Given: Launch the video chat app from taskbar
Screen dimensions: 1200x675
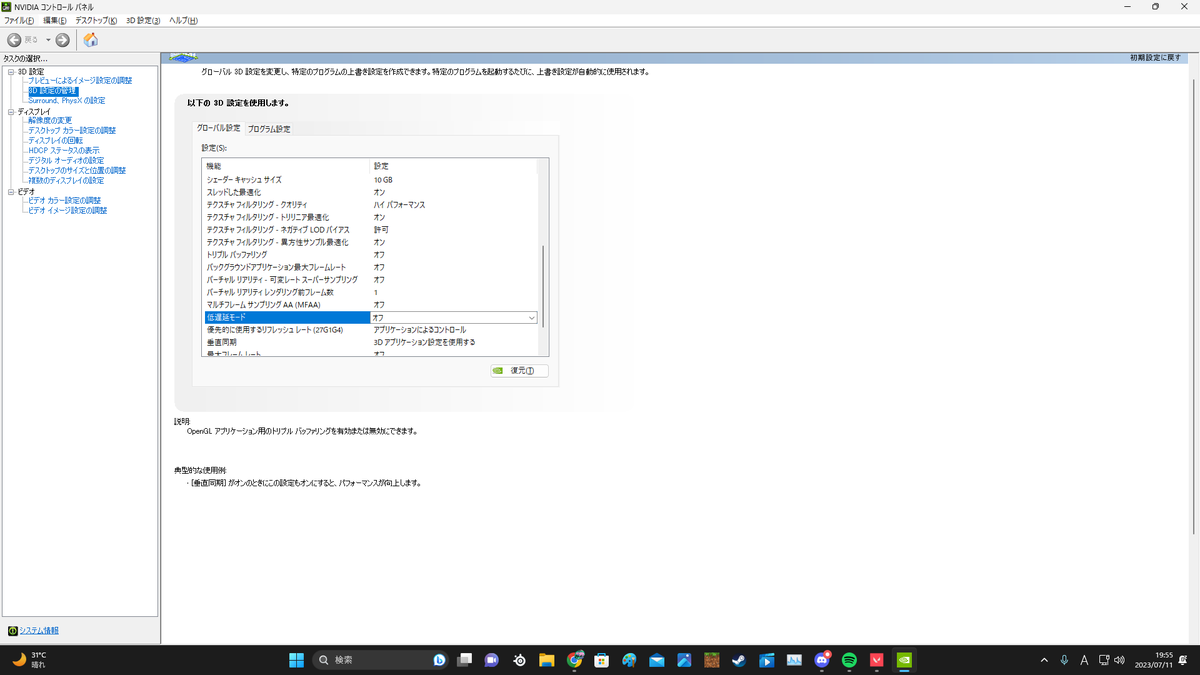Looking at the screenshot, I should pos(492,660).
